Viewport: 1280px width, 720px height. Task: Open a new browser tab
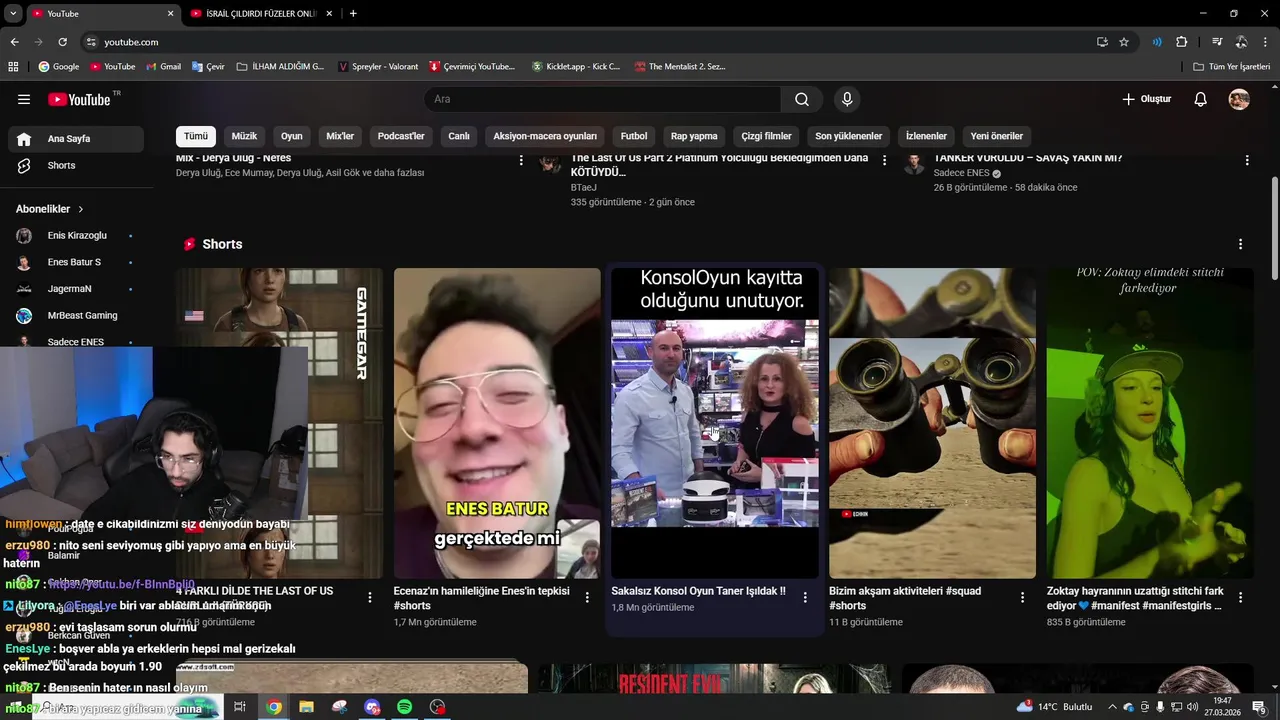(x=353, y=13)
